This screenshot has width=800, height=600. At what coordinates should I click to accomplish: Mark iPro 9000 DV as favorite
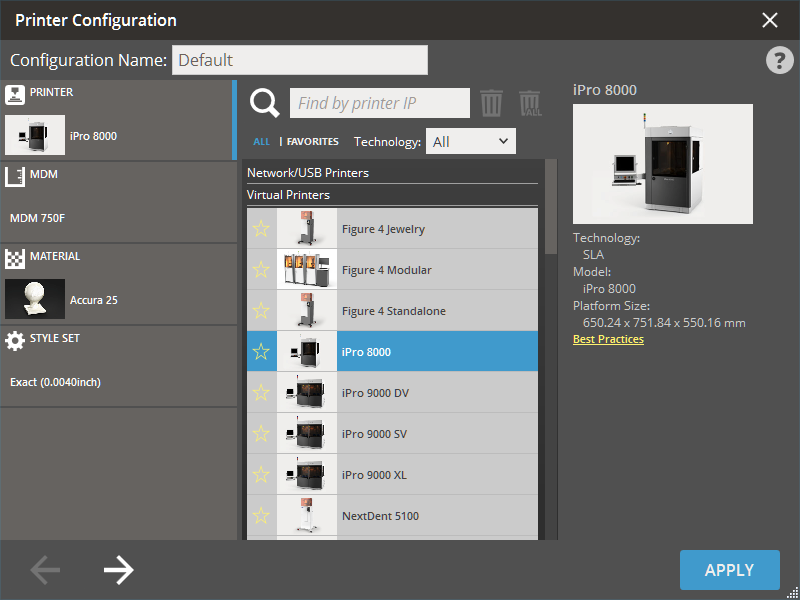(261, 392)
